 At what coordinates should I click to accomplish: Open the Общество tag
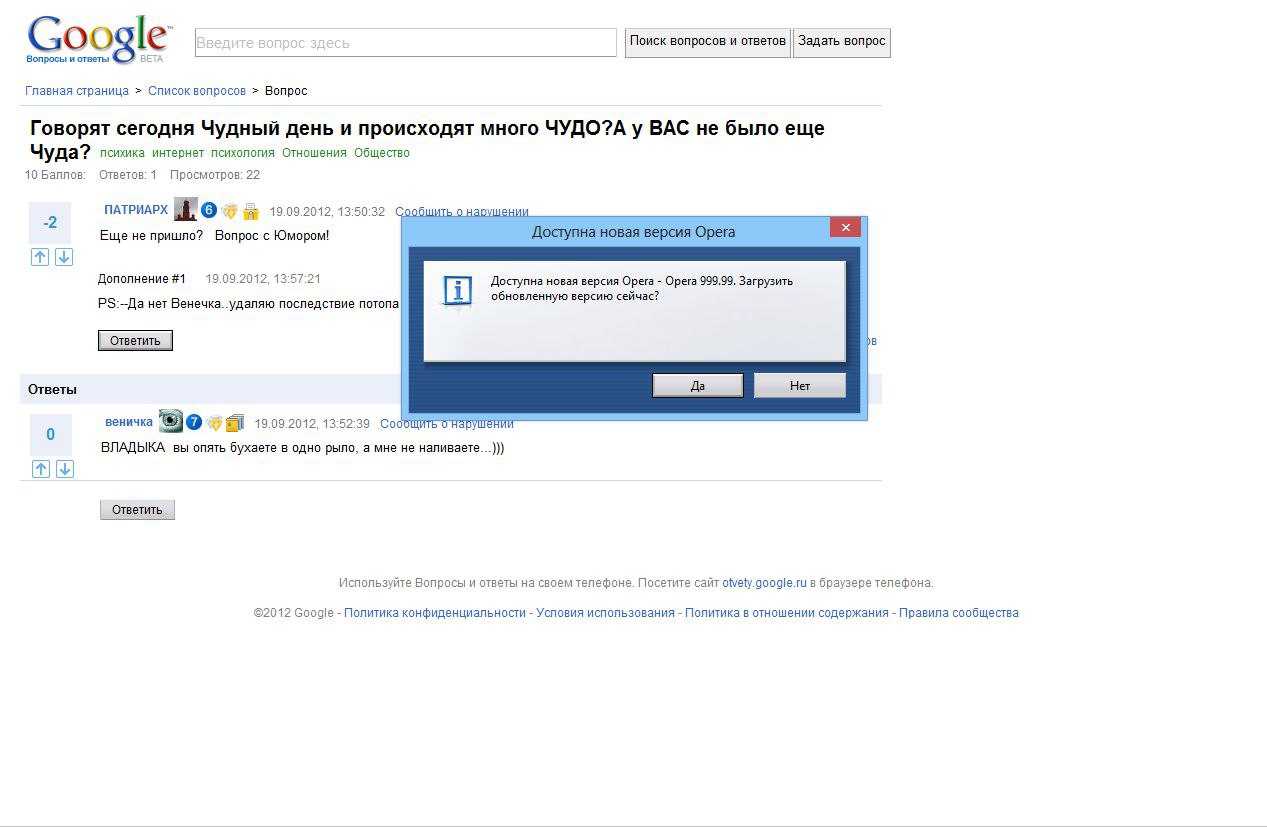(x=382, y=153)
